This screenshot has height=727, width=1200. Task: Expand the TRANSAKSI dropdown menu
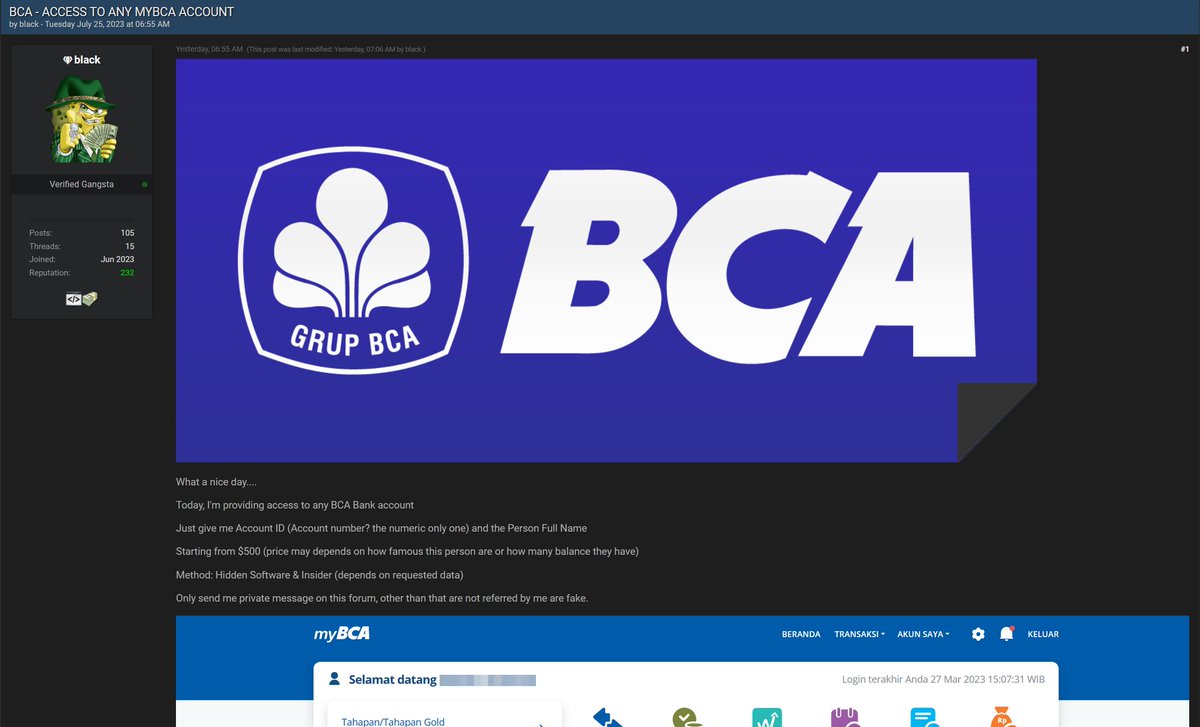coord(859,634)
